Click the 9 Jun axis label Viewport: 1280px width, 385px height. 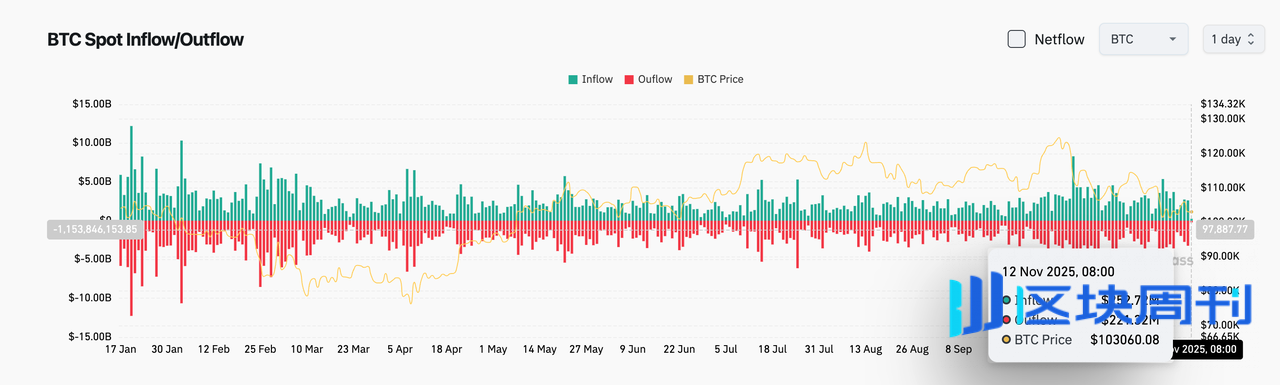[632, 350]
